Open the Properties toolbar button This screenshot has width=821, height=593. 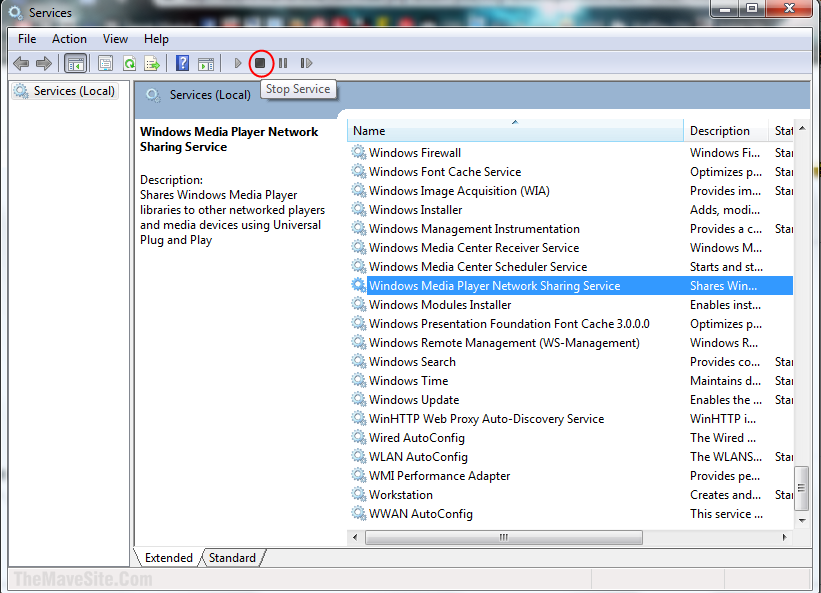click(x=105, y=64)
